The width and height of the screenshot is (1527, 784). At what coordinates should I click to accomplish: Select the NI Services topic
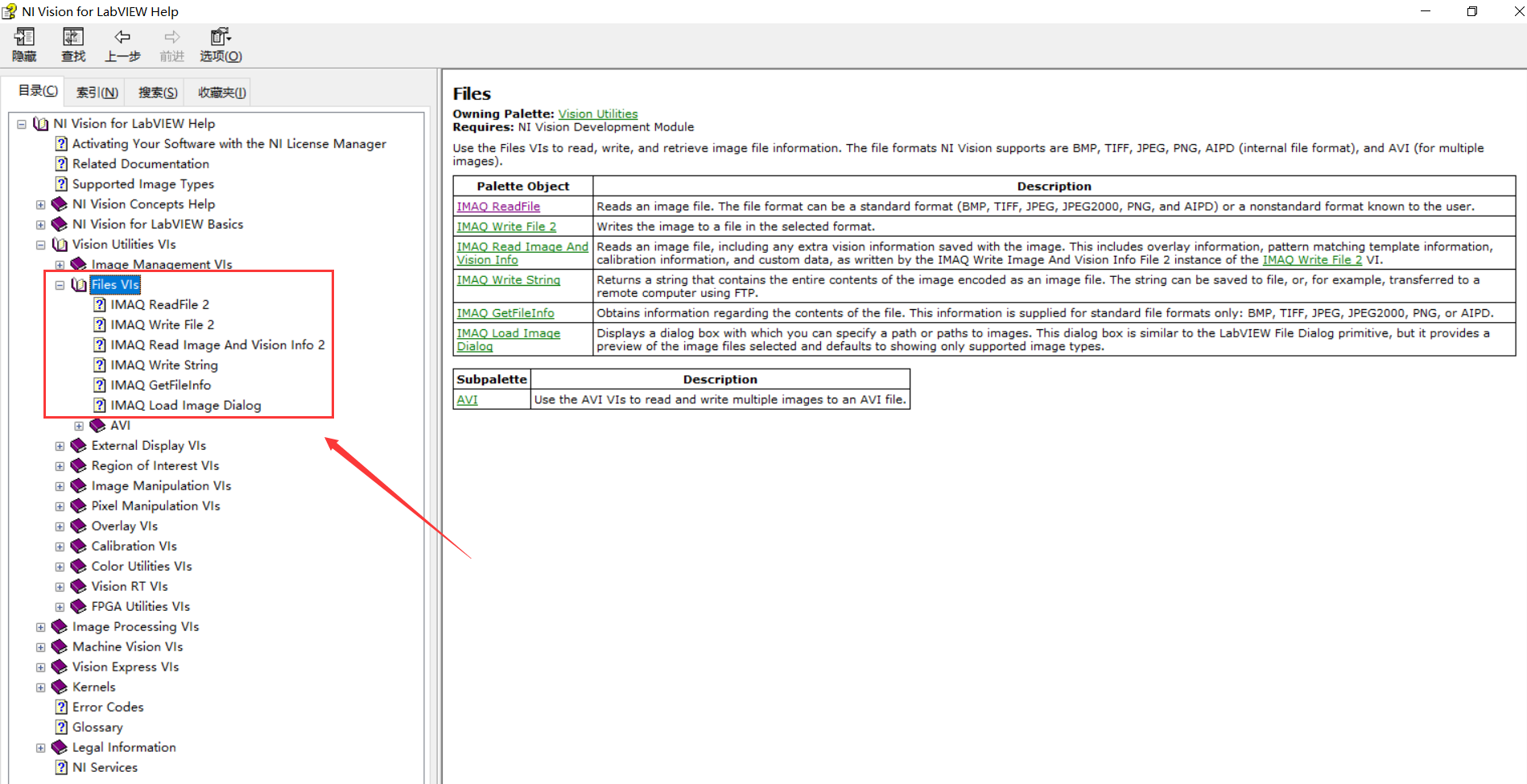(105, 768)
